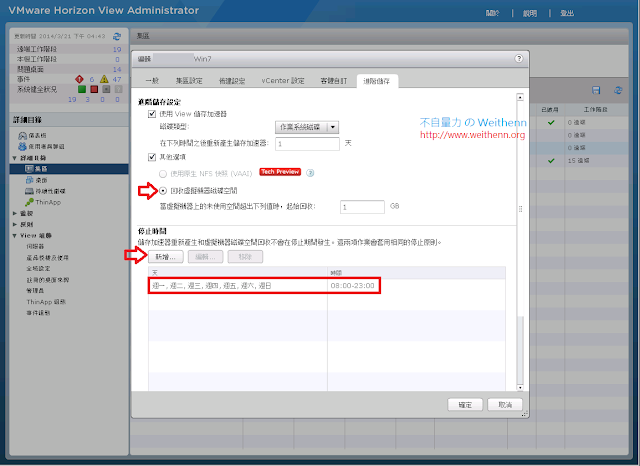Screen dimensions: 640x466
Task: Collapse the View 組態 configuration node
Action: [x=15, y=236]
